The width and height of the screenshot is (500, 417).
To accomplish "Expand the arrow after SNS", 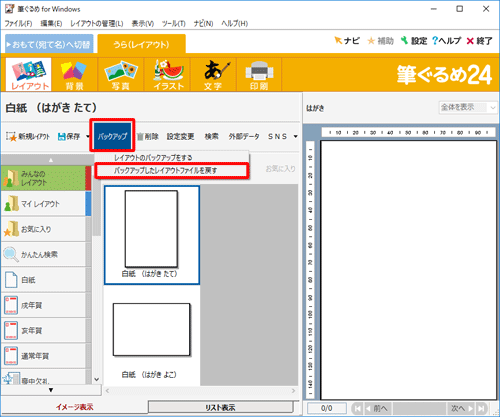I will click(x=295, y=136).
